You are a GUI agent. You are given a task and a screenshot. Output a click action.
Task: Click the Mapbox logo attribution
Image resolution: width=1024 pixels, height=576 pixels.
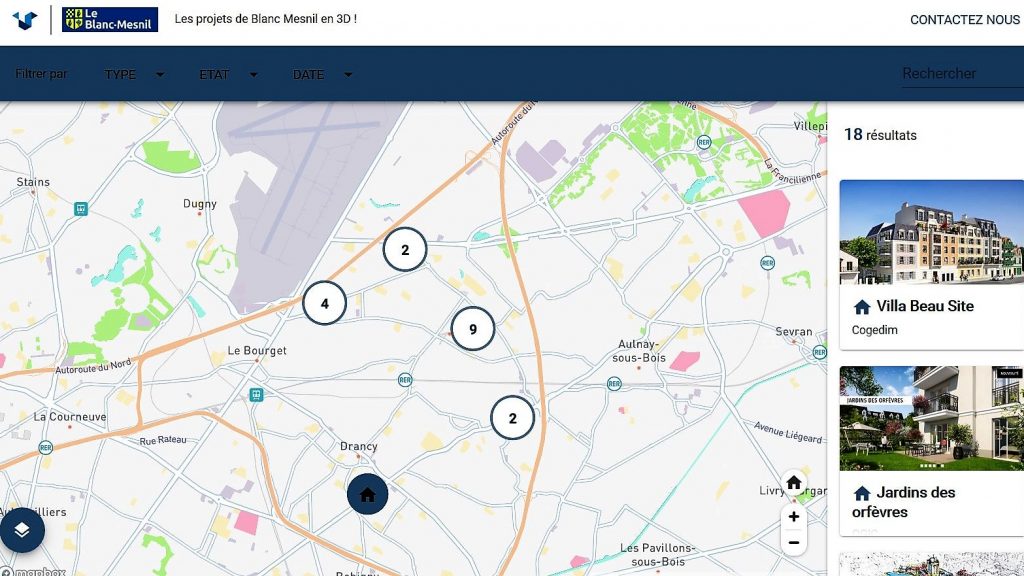tap(33, 571)
